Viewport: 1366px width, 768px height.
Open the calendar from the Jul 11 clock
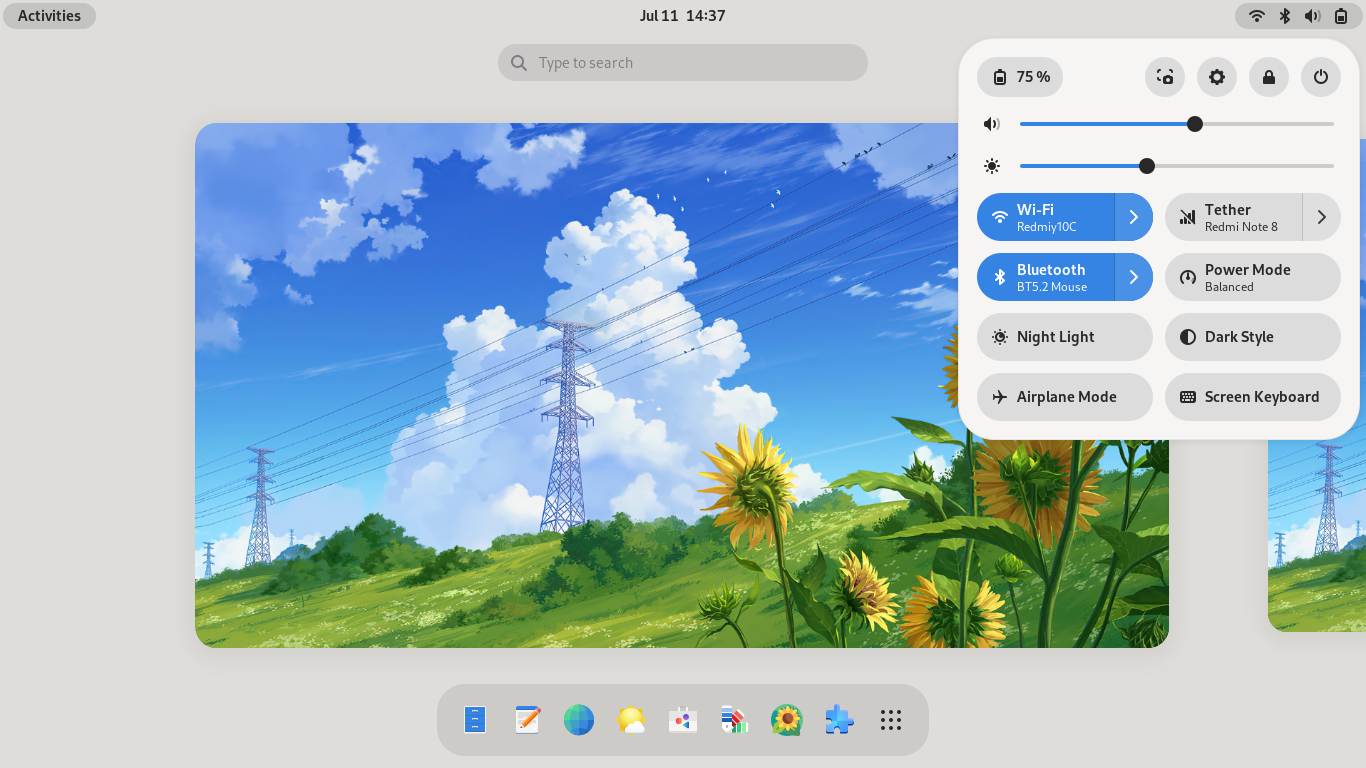(683, 16)
